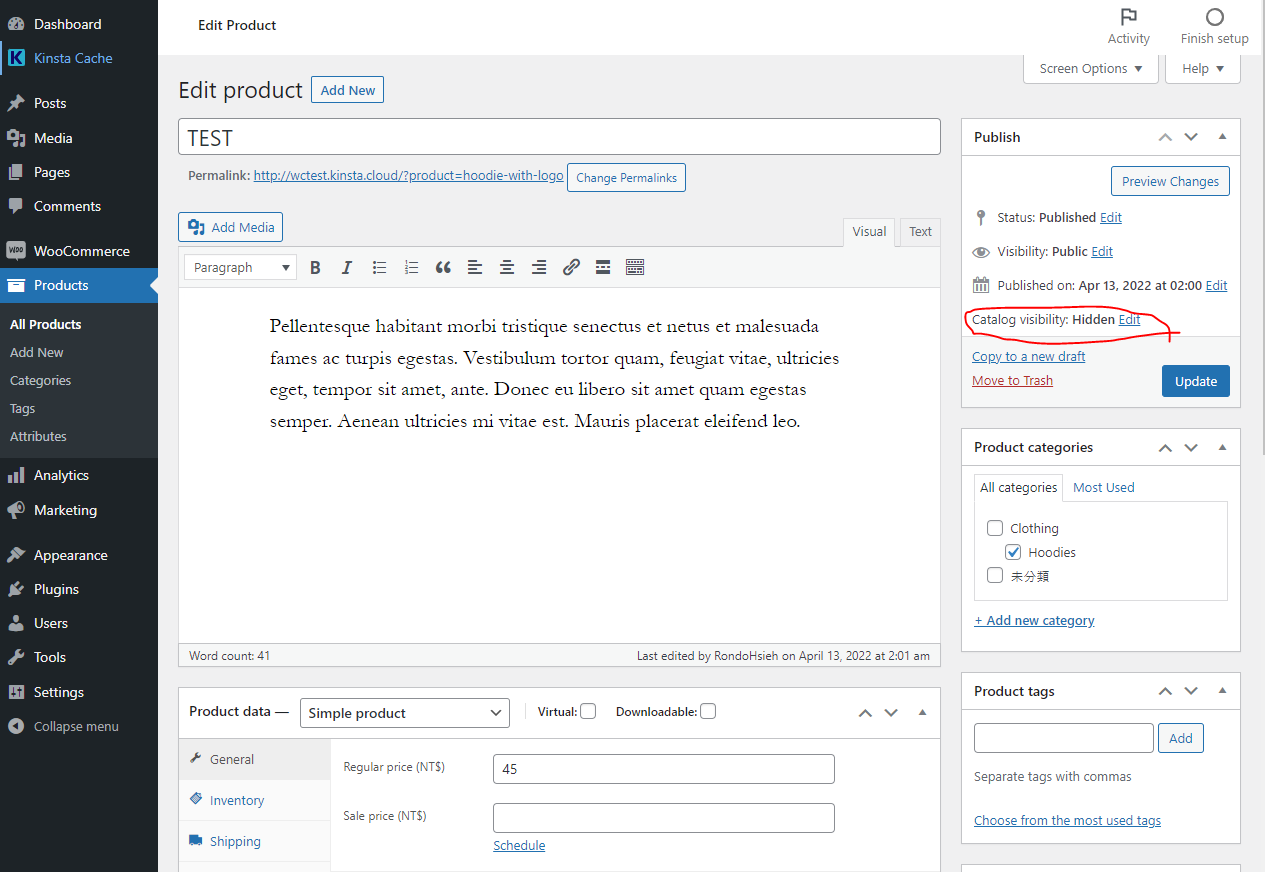Screen dimensions: 1265x872
Task: Click Add Media button
Action: pos(231,227)
